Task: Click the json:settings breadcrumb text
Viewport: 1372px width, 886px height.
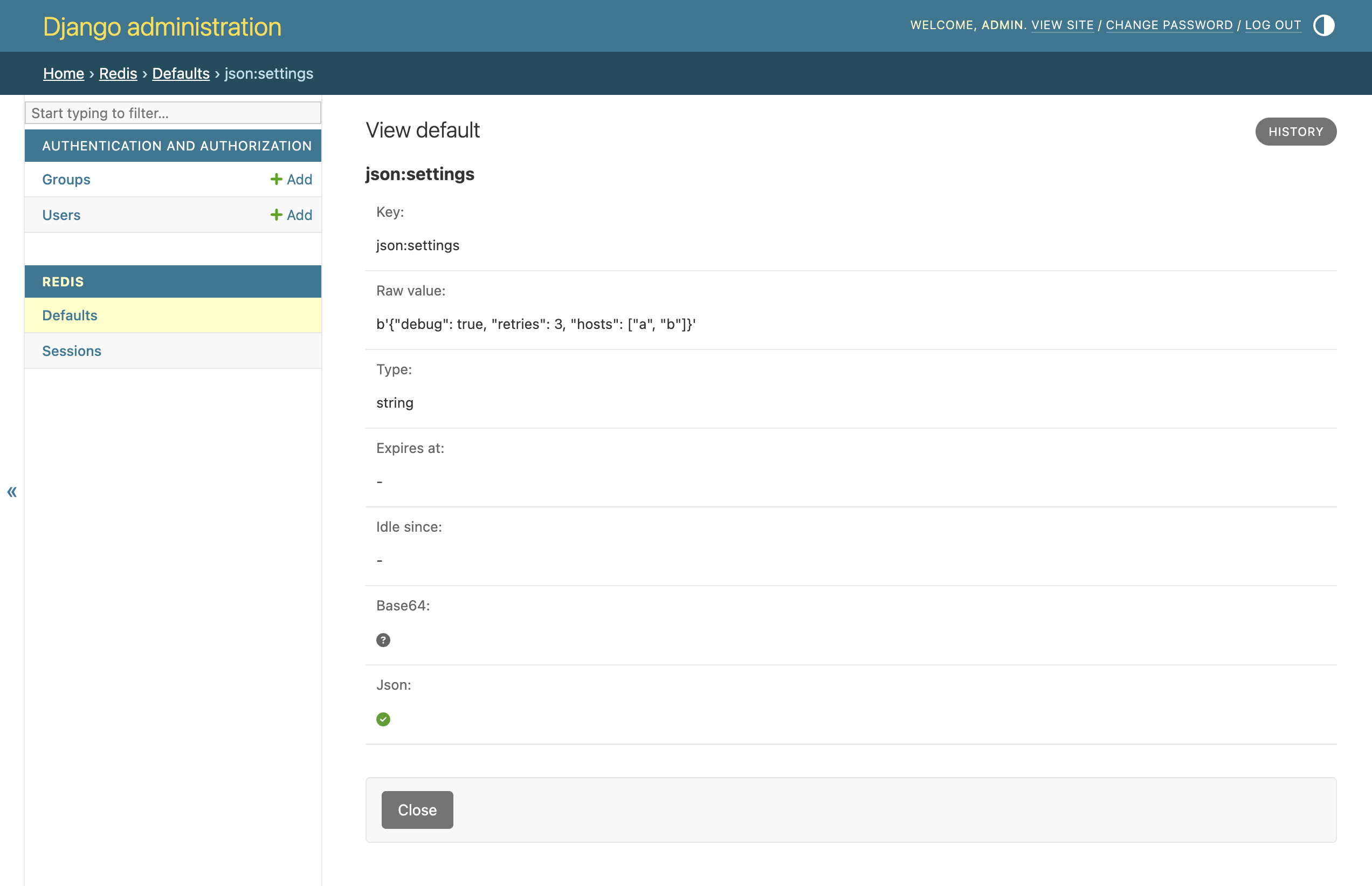Action: (268, 73)
